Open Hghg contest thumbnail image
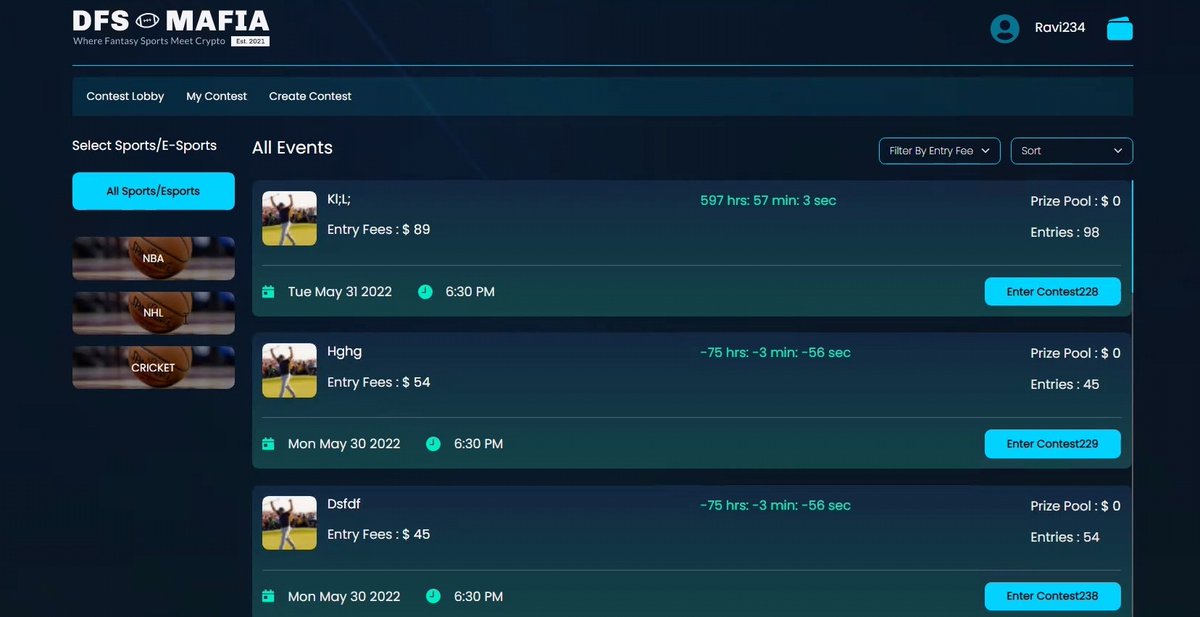 [x=289, y=370]
